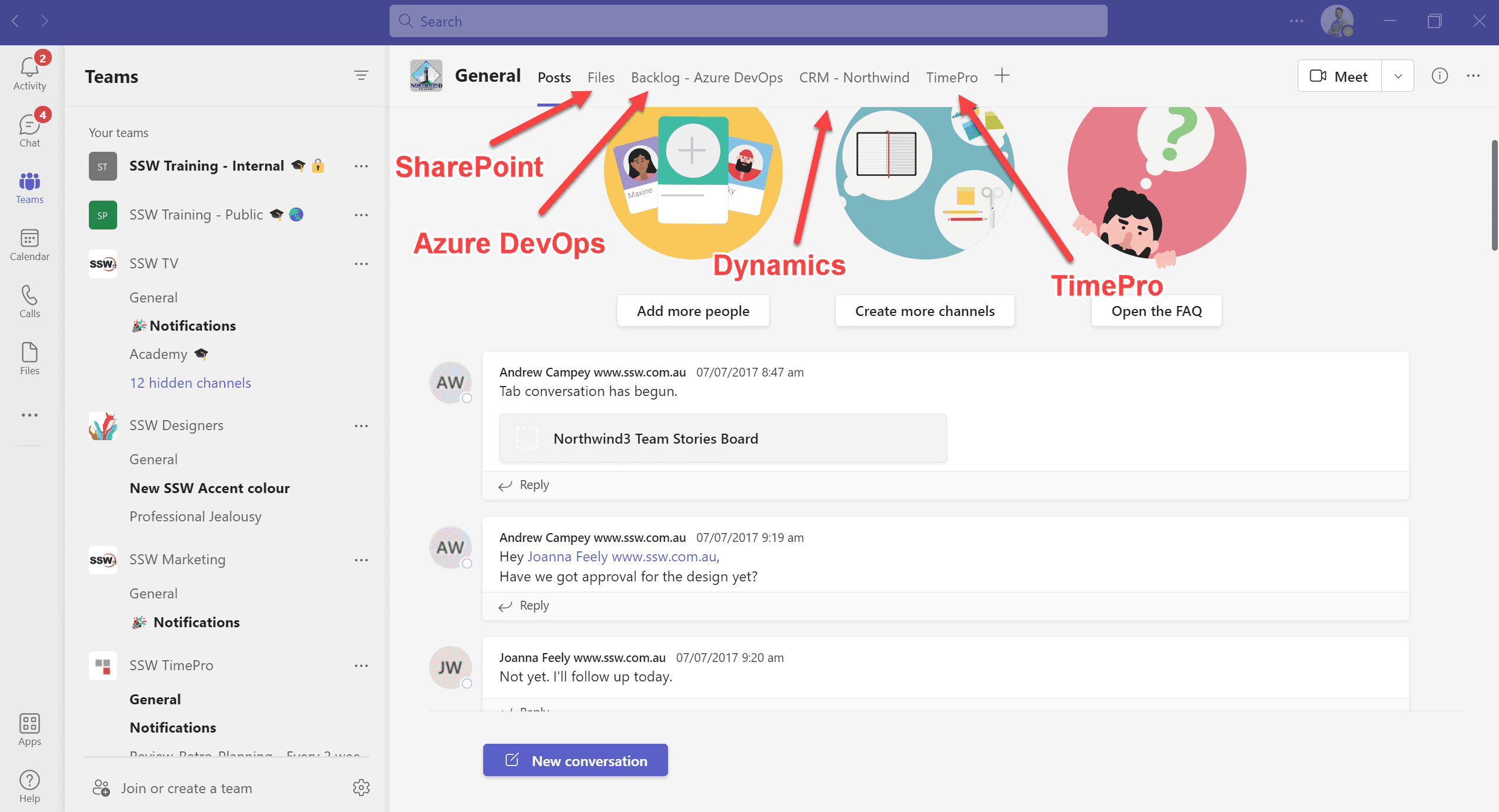Click the Add more people button
Image resolution: width=1499 pixels, height=812 pixels.
[x=693, y=311]
